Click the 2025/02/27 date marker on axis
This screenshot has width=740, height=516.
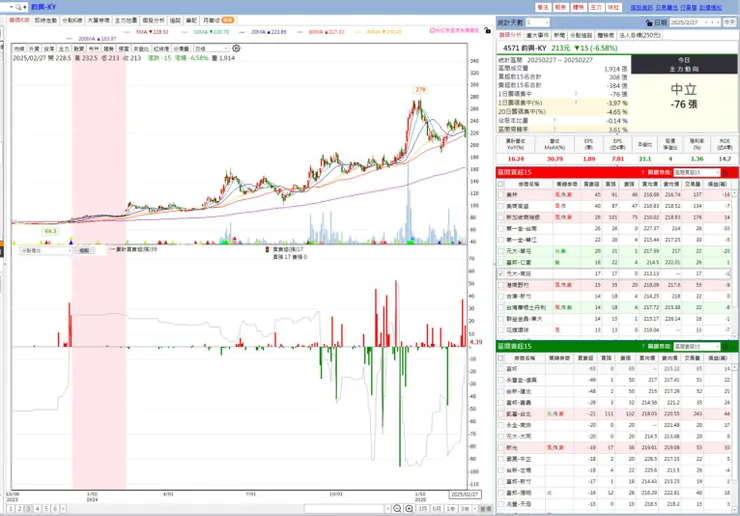[464, 494]
